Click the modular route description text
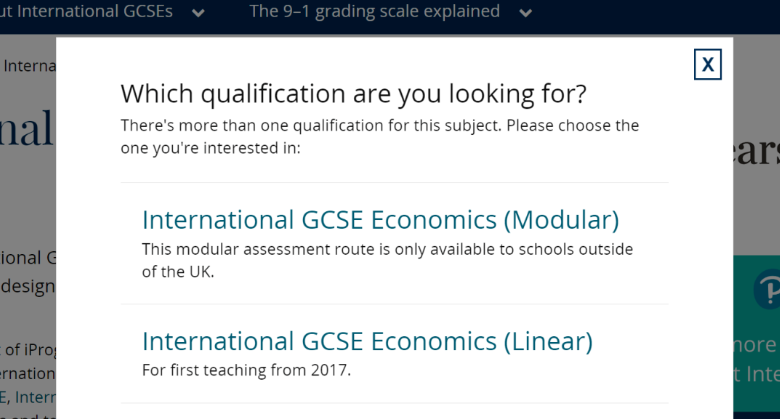The height and width of the screenshot is (419, 780). click(388, 260)
